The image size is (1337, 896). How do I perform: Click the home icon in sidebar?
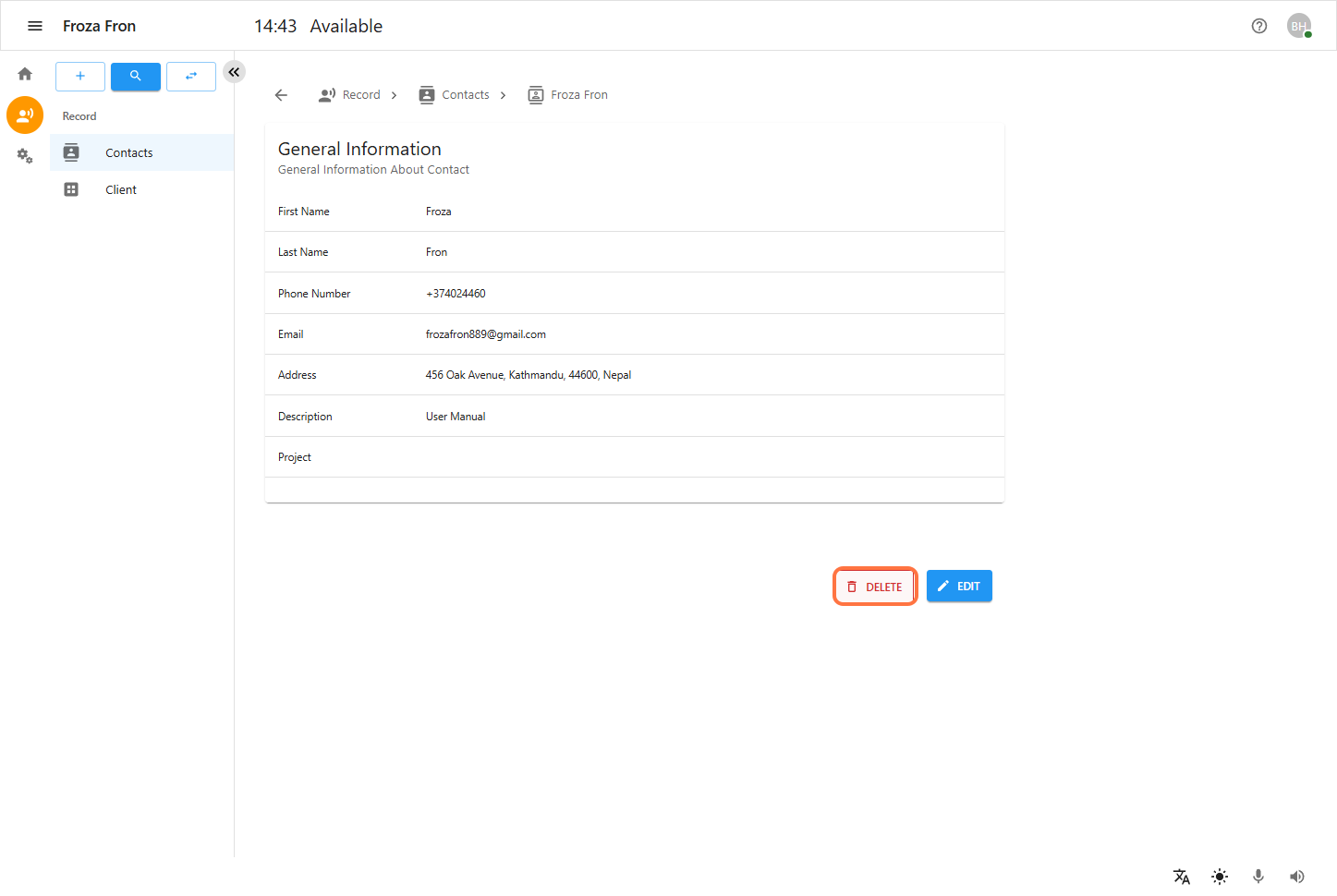point(25,74)
